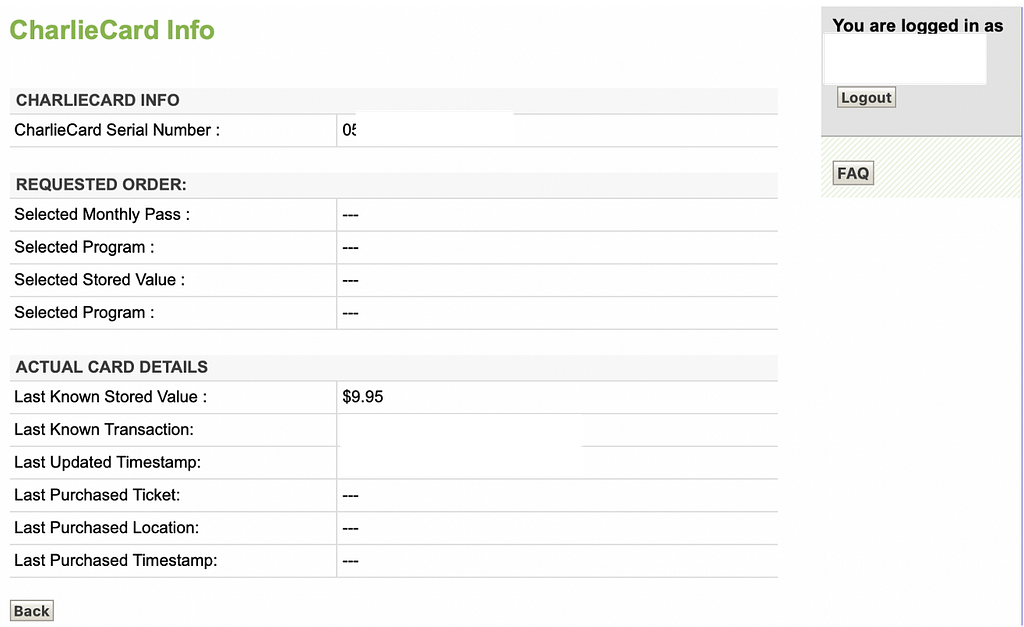Viewport: 1024px width, 627px height.
Task: Click the Selected Stored Value label
Action: point(99,280)
